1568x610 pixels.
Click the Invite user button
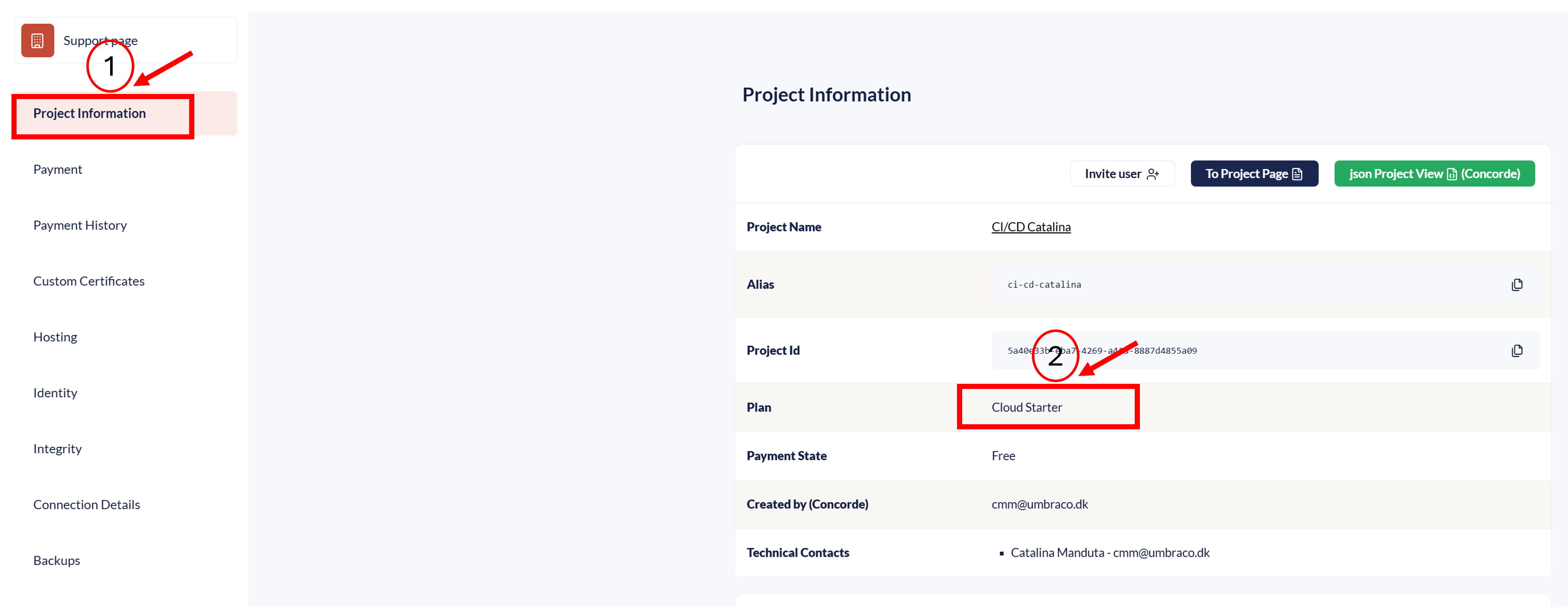click(x=1121, y=174)
